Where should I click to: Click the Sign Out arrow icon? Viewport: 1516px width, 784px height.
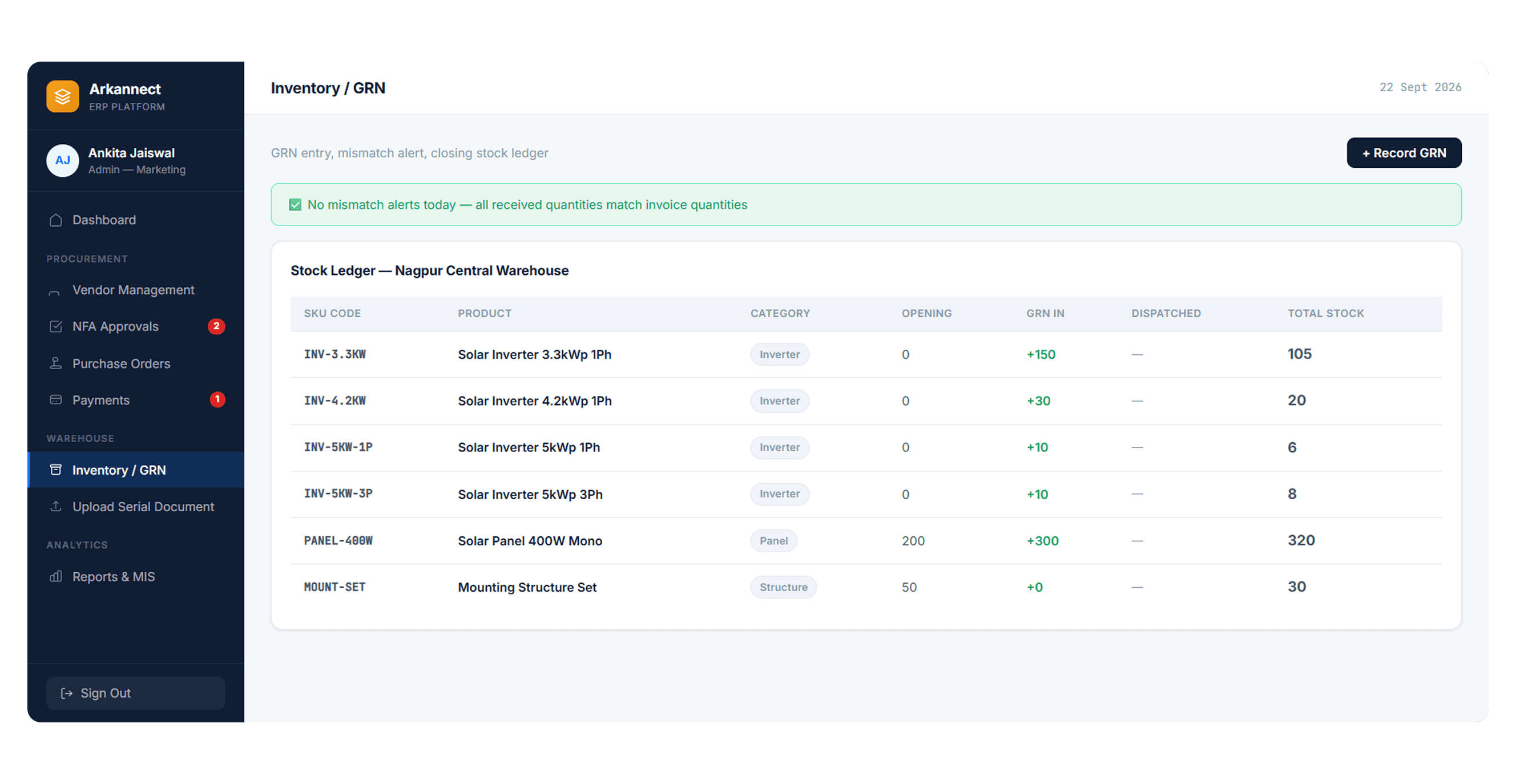point(67,693)
